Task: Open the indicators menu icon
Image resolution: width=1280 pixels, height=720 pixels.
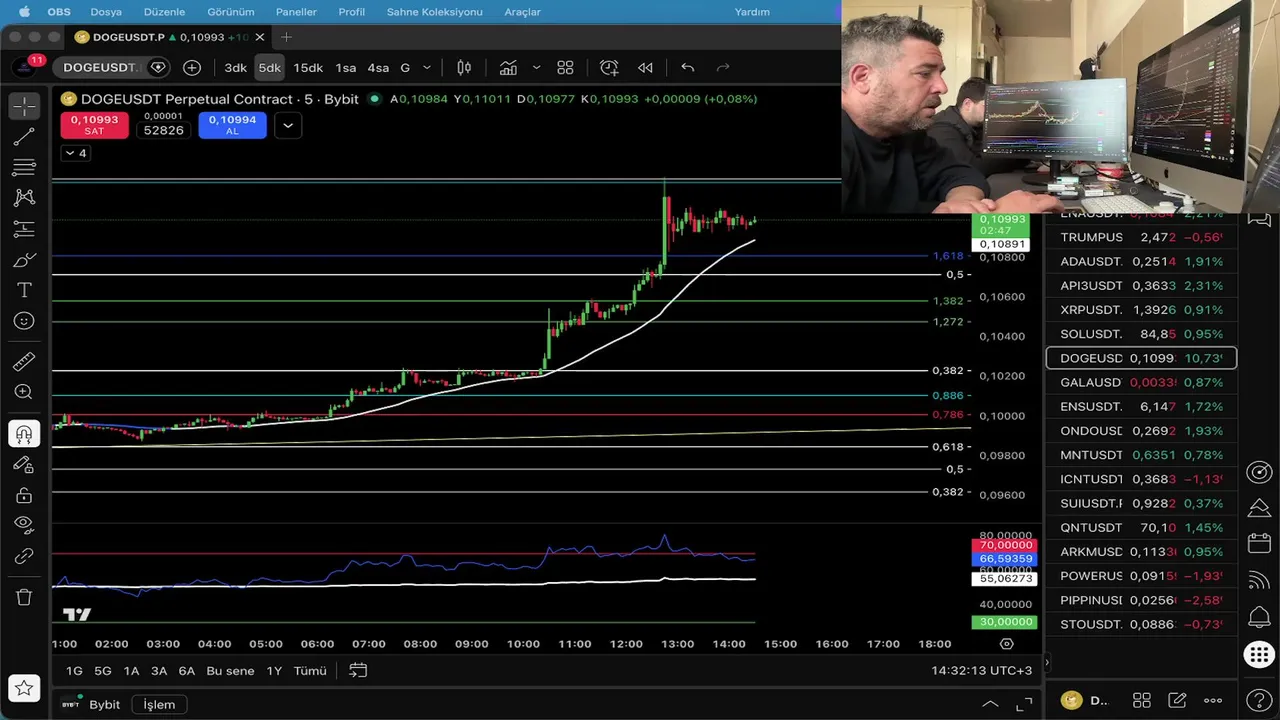Action: pos(508,68)
